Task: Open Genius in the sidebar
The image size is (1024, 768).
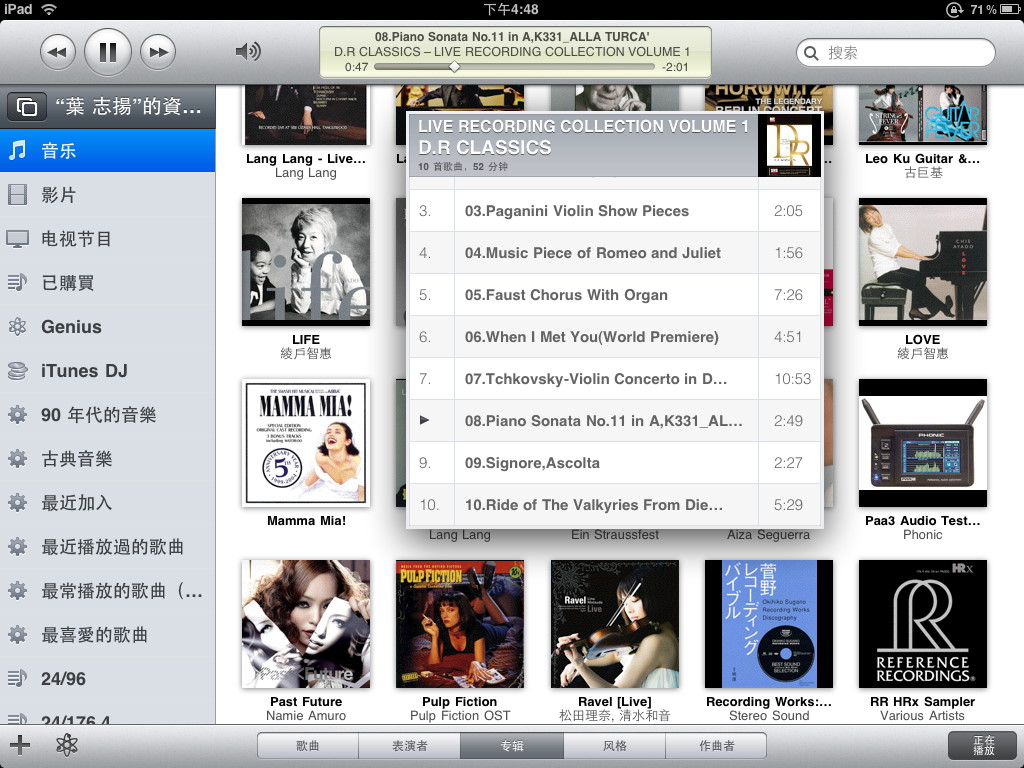Action: click(x=108, y=327)
